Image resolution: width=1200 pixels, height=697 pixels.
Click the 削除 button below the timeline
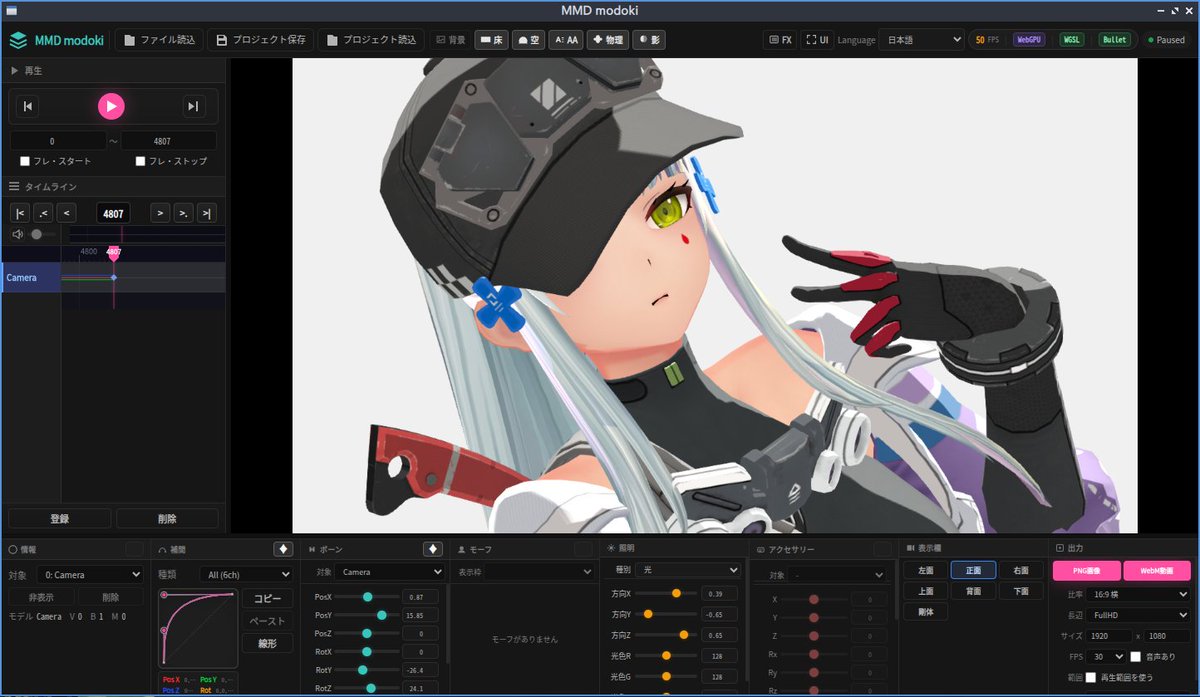(167, 519)
